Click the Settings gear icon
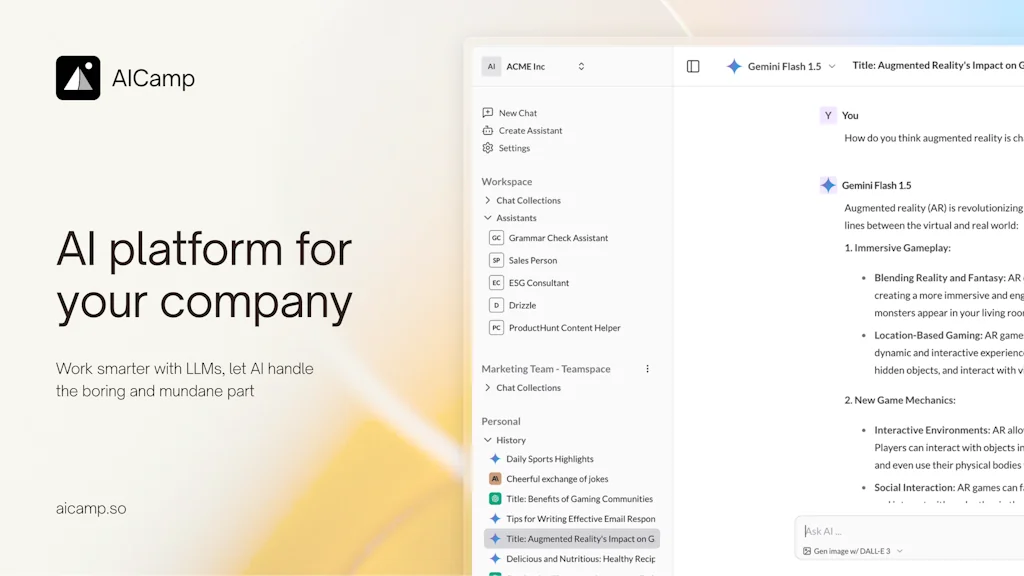 click(x=488, y=148)
